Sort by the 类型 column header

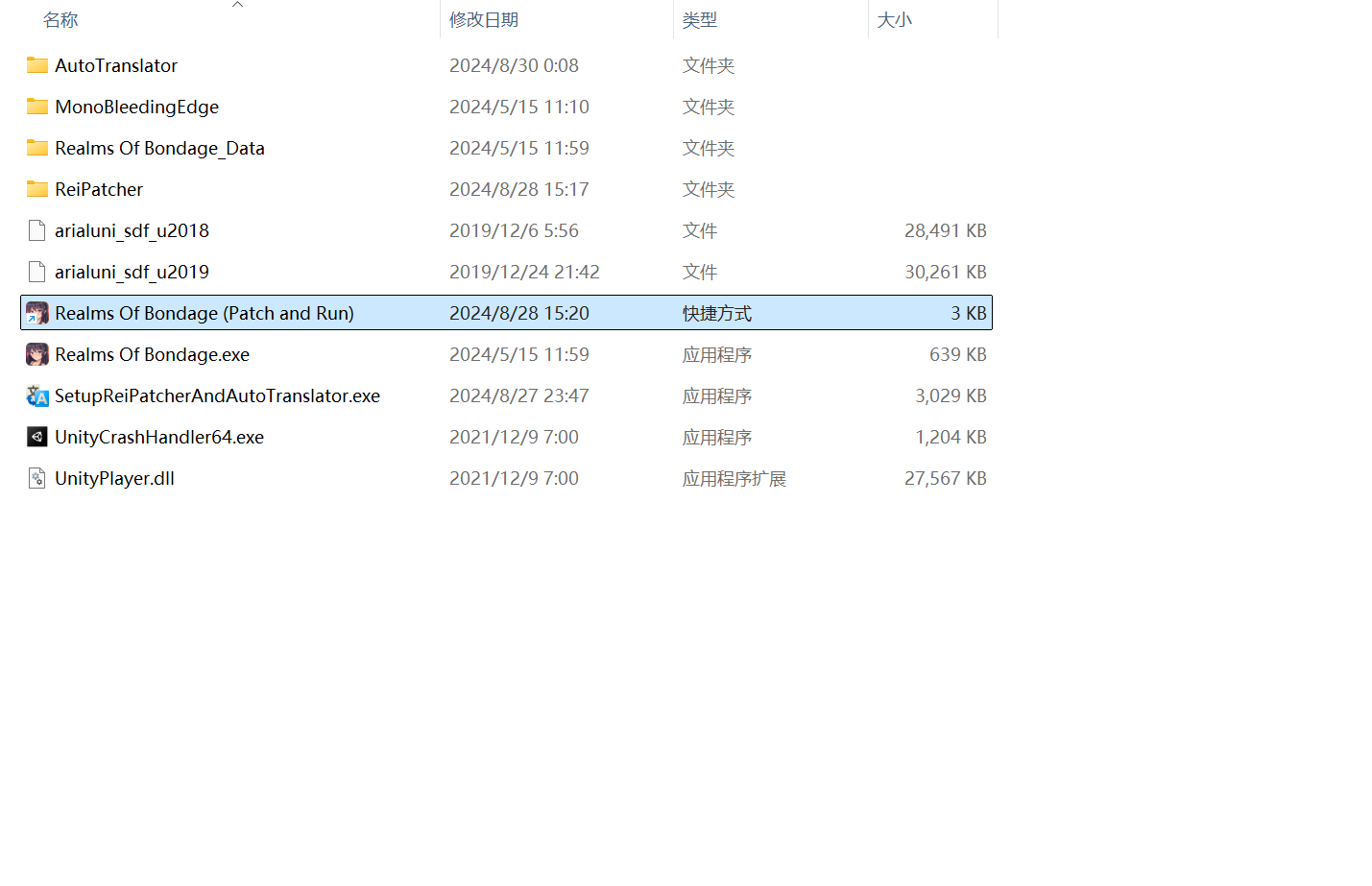point(700,20)
